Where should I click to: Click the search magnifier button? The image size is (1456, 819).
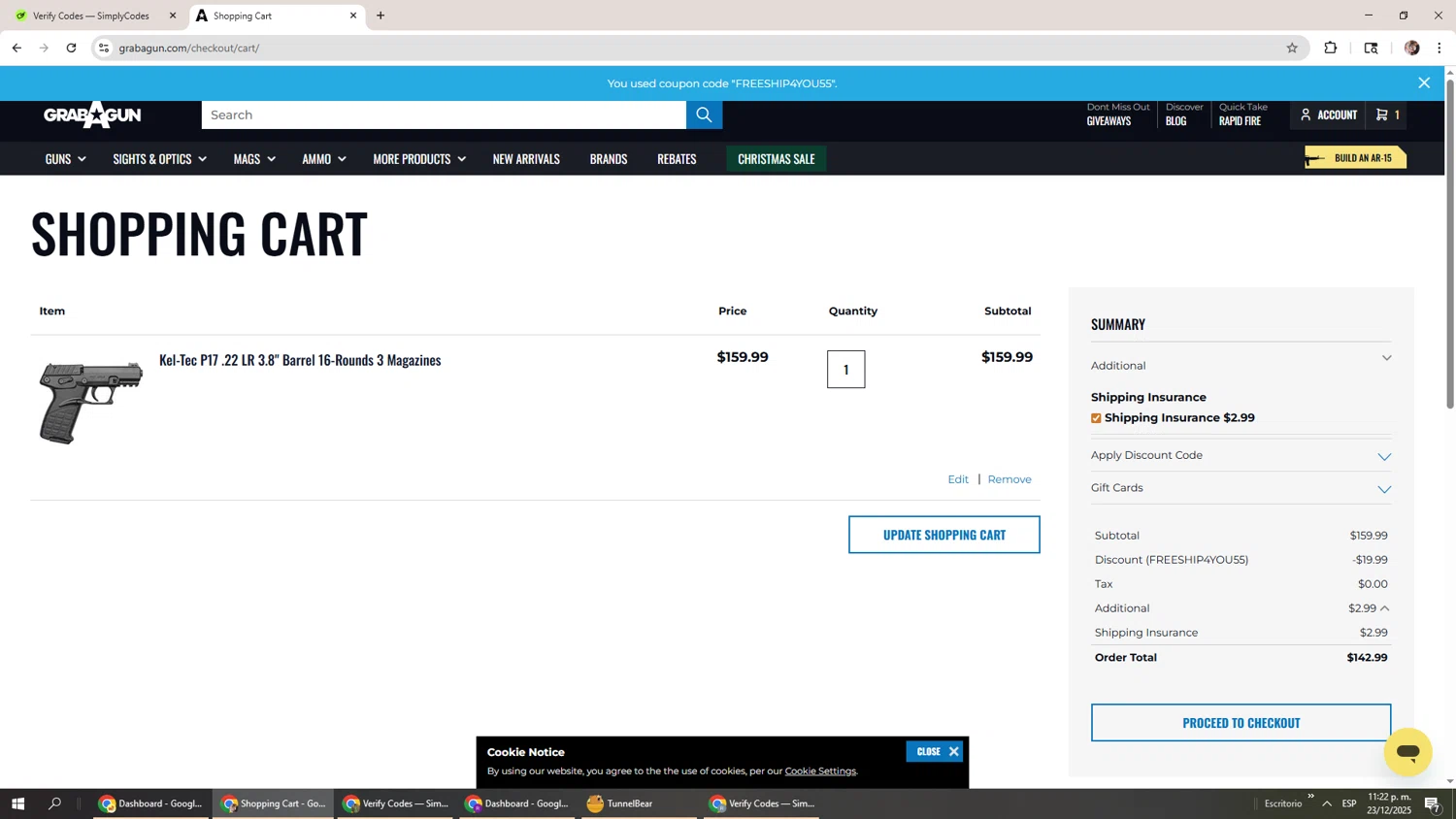(704, 115)
